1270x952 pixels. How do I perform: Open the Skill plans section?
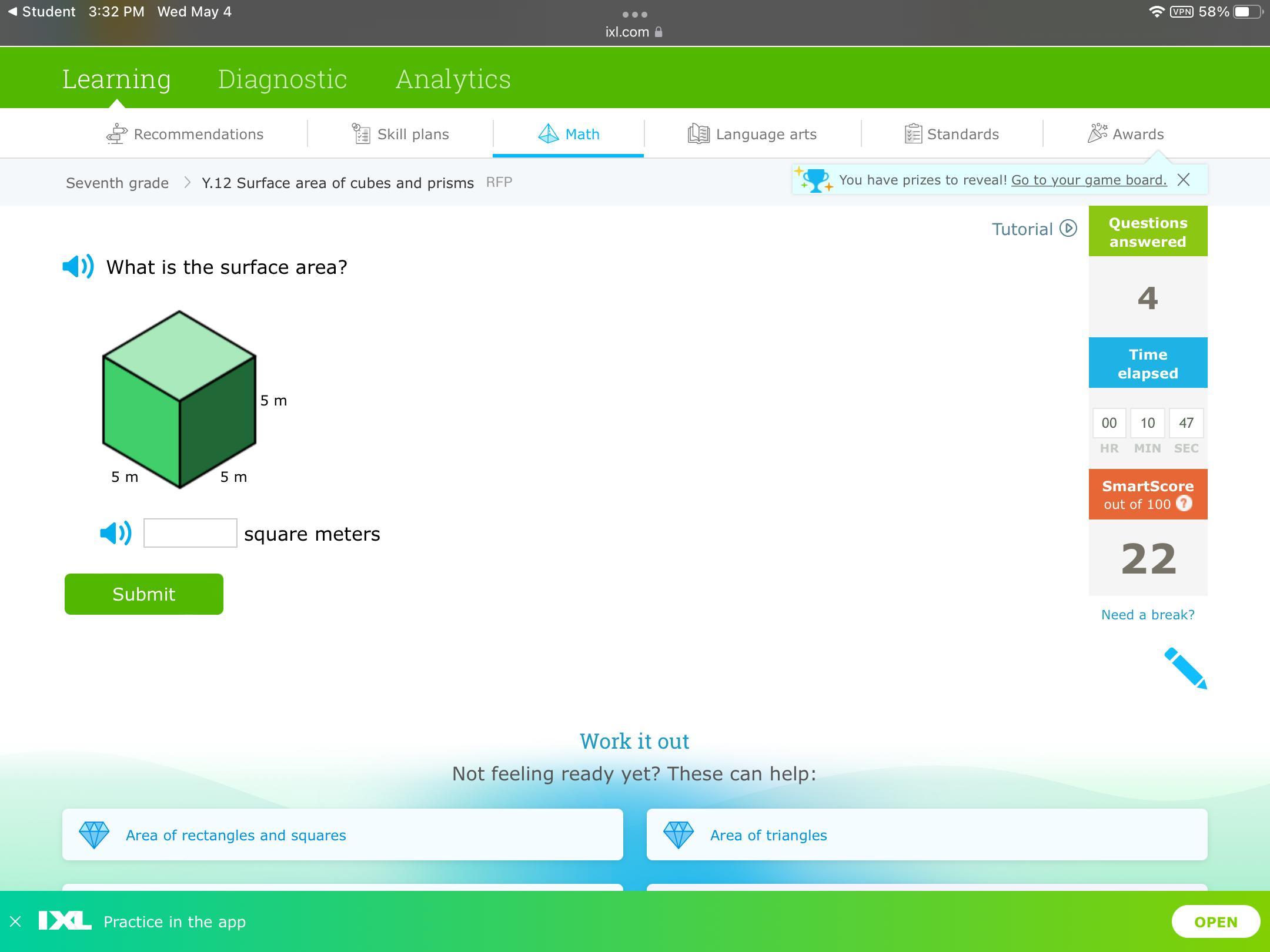pyautogui.click(x=400, y=134)
